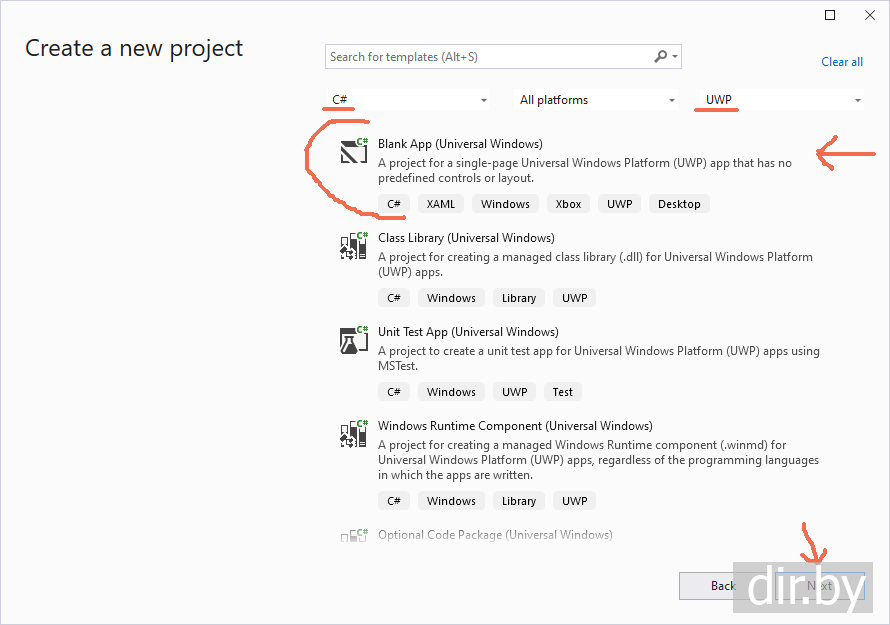Select Class Library (Universal Windows) title
This screenshot has height=625, width=890.
(467, 238)
